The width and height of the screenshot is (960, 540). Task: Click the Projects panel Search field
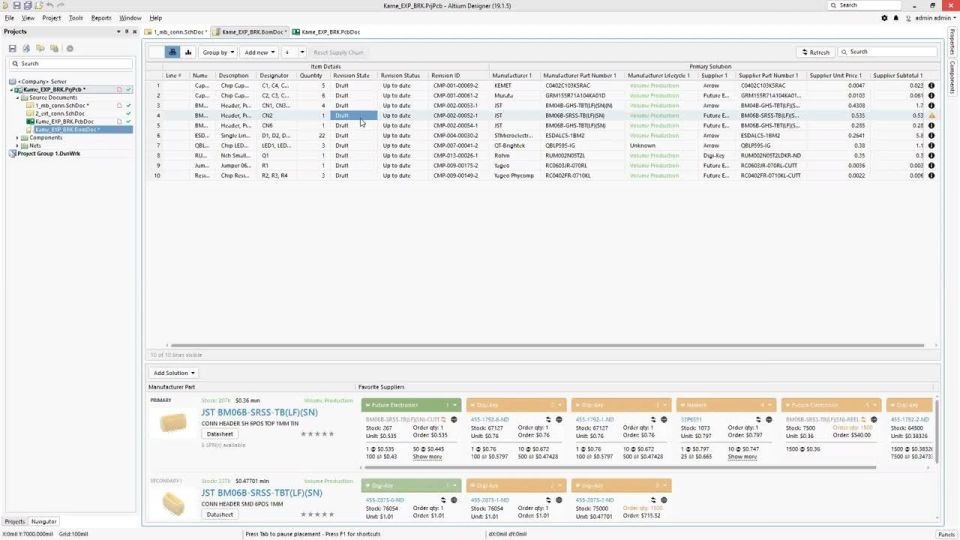pyautogui.click(x=71, y=64)
